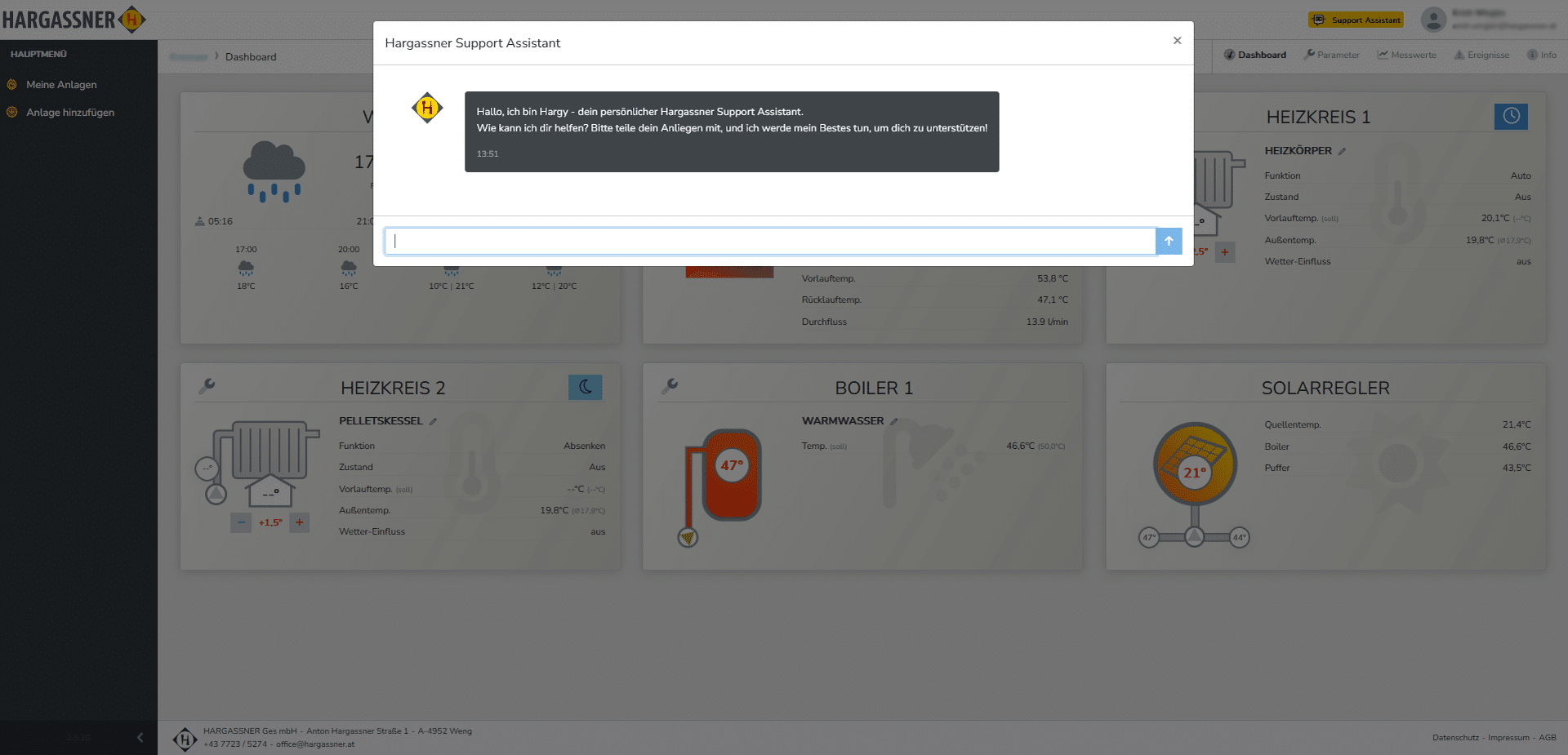
Task: Collapse the sidebar with the chevron arrow
Action: [140, 737]
